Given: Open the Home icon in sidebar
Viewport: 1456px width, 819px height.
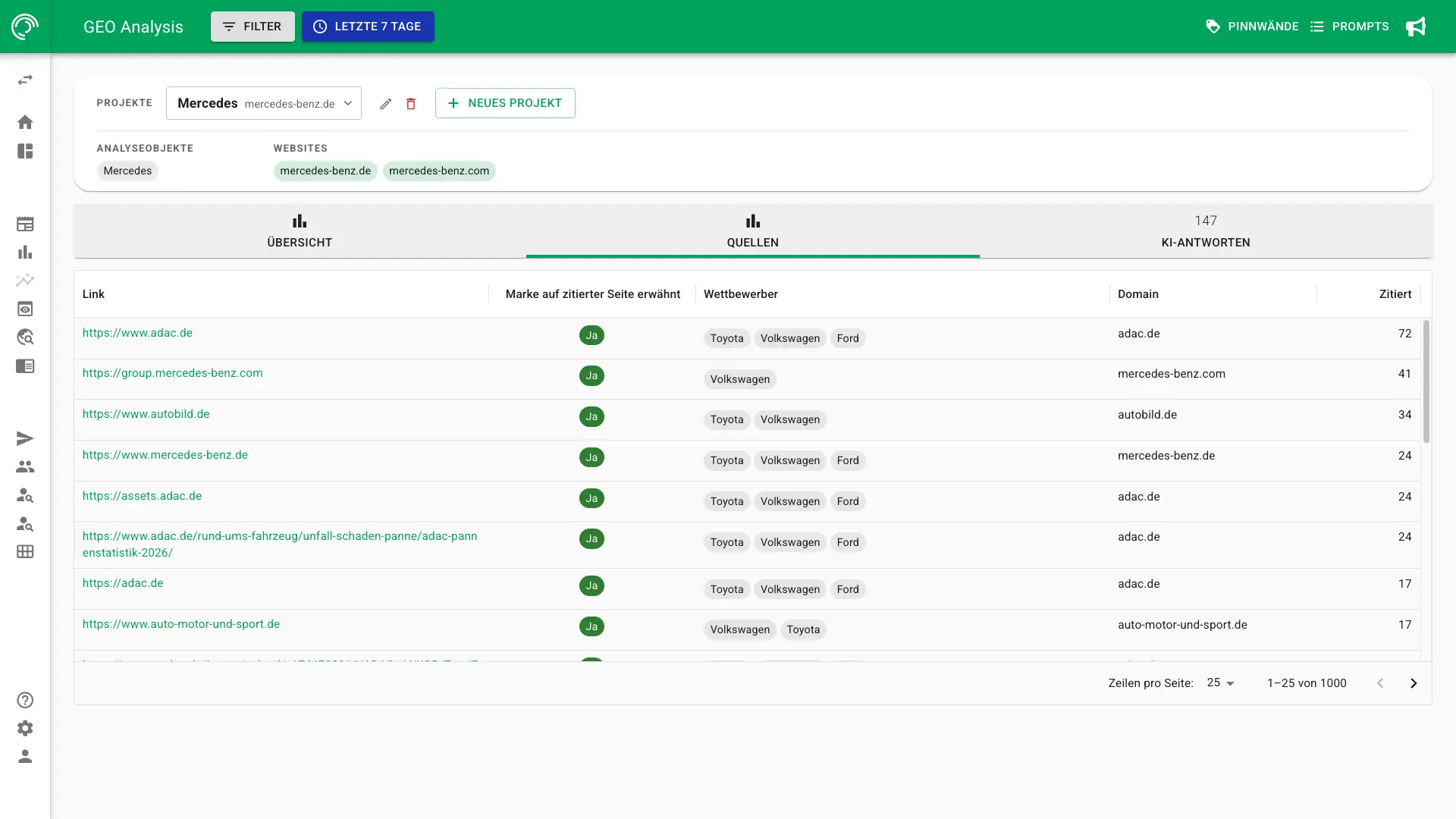Looking at the screenshot, I should coord(25,122).
